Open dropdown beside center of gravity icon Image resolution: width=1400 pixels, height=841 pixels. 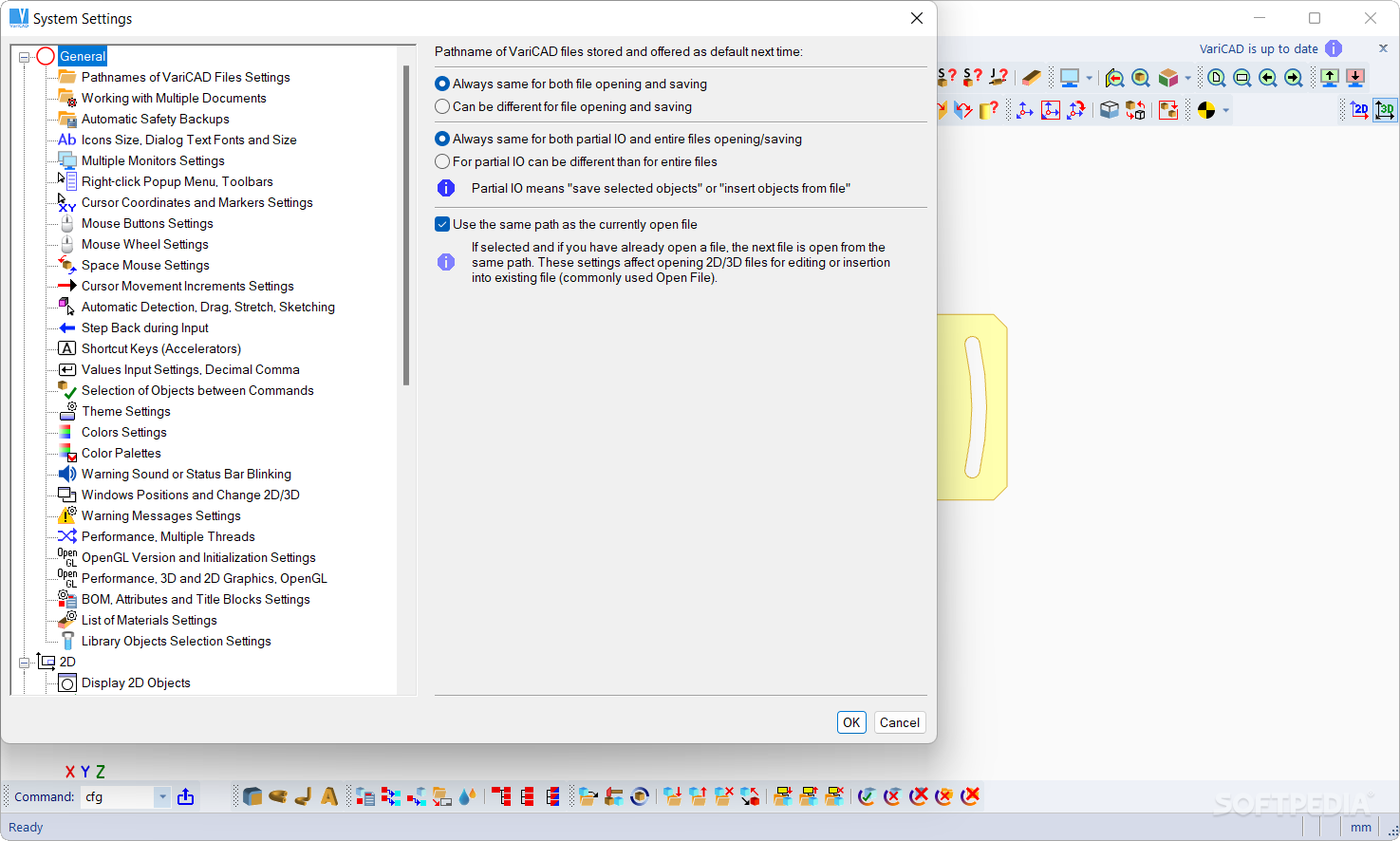(1225, 111)
